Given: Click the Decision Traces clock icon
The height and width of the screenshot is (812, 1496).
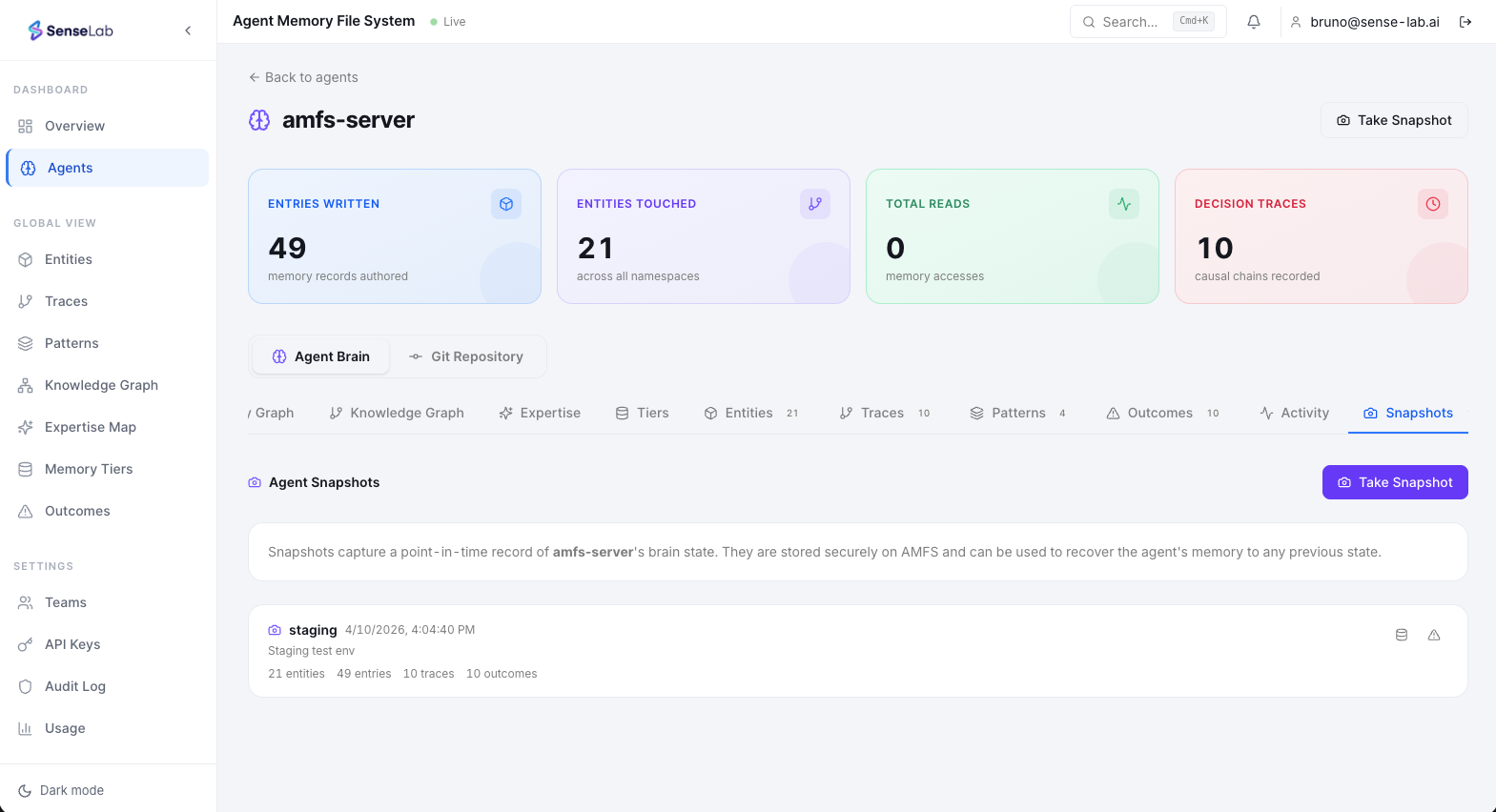Looking at the screenshot, I should 1432,204.
